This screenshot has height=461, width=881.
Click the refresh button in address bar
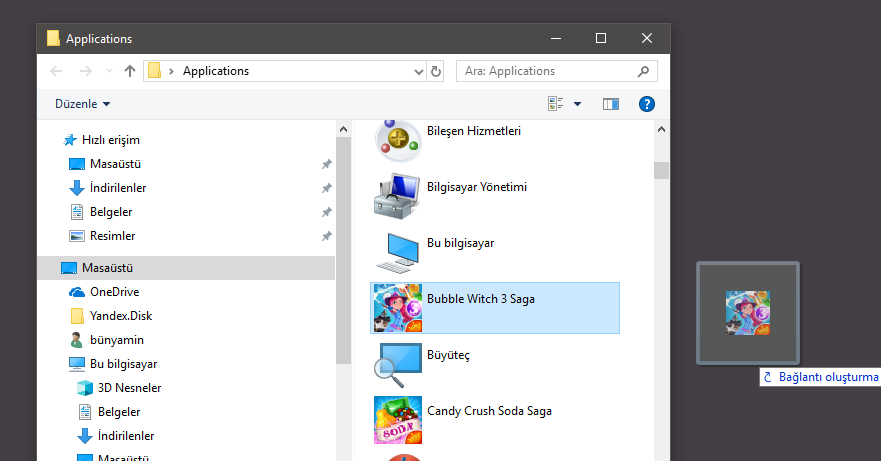click(x=436, y=71)
